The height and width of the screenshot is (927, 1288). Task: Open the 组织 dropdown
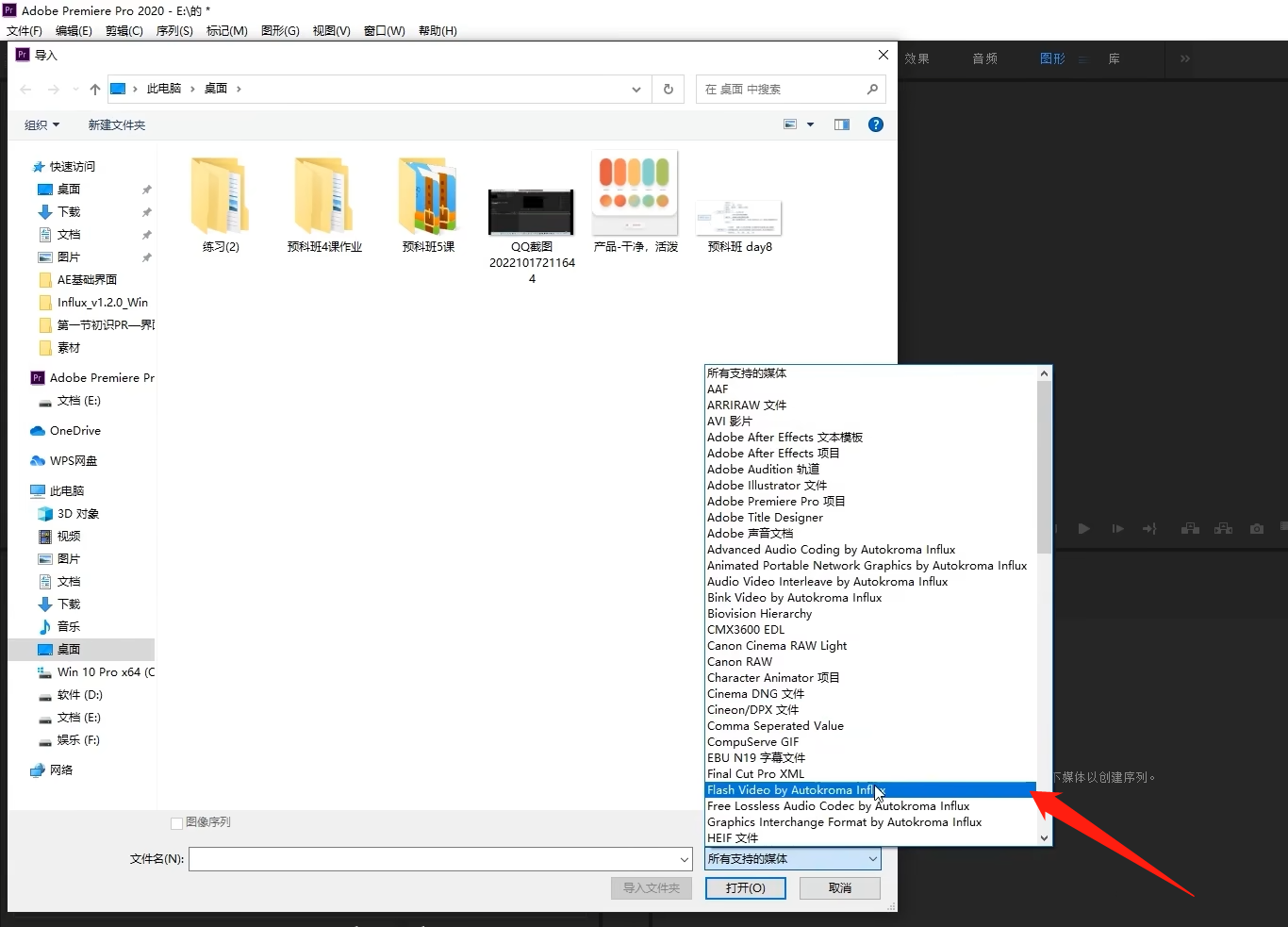tap(41, 124)
